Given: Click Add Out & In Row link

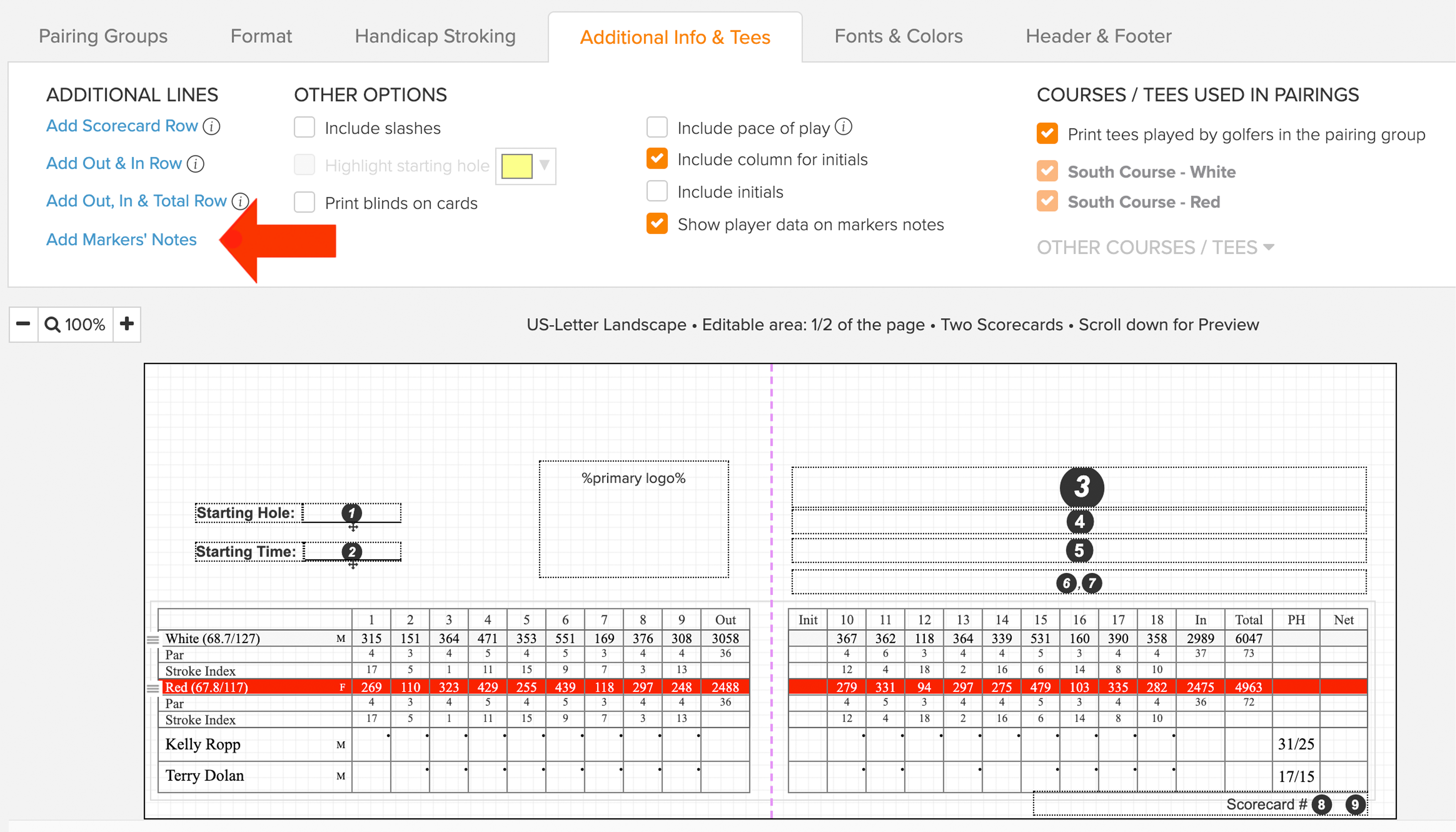Looking at the screenshot, I should 114,163.
